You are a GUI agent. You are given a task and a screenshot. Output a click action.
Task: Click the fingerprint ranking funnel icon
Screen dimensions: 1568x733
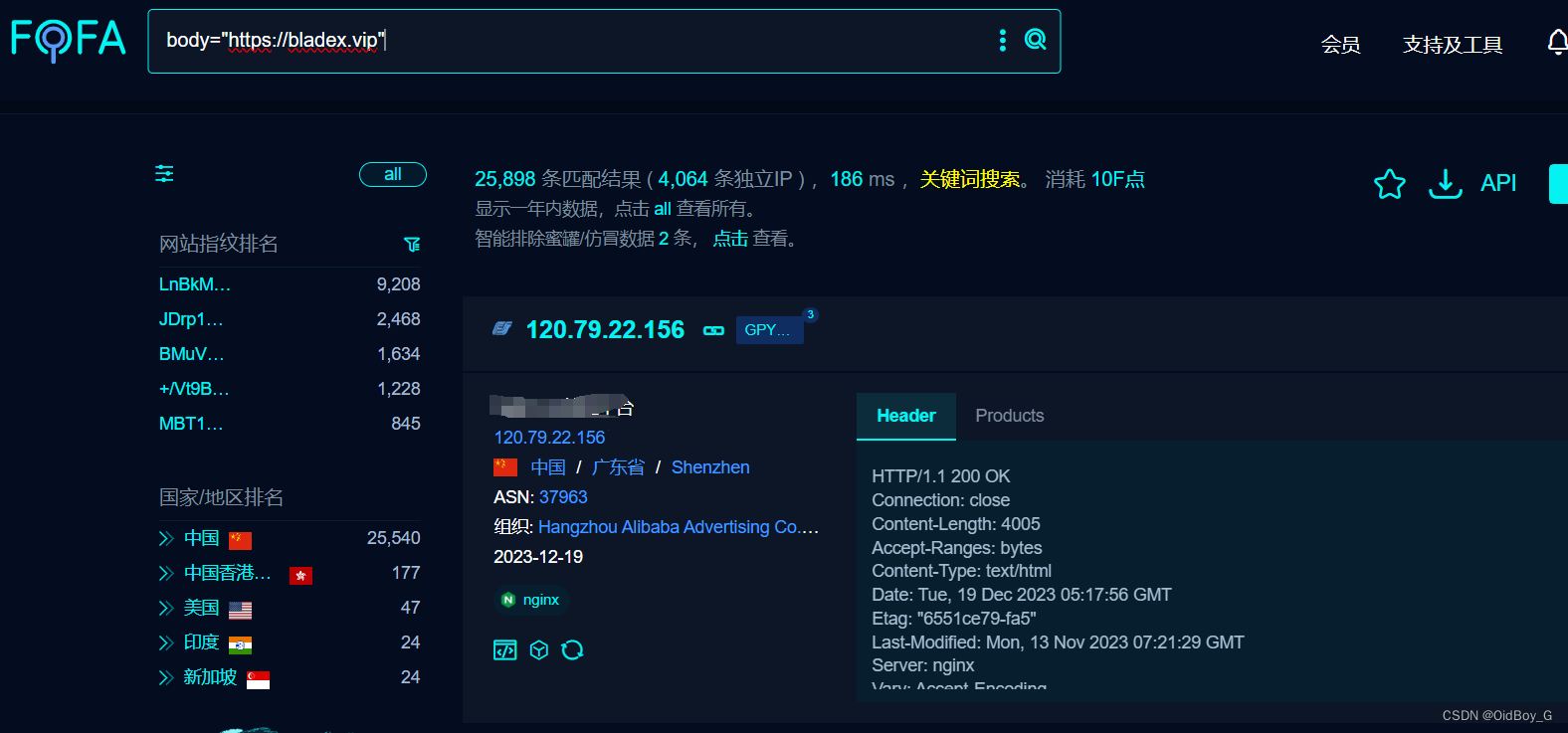(412, 245)
